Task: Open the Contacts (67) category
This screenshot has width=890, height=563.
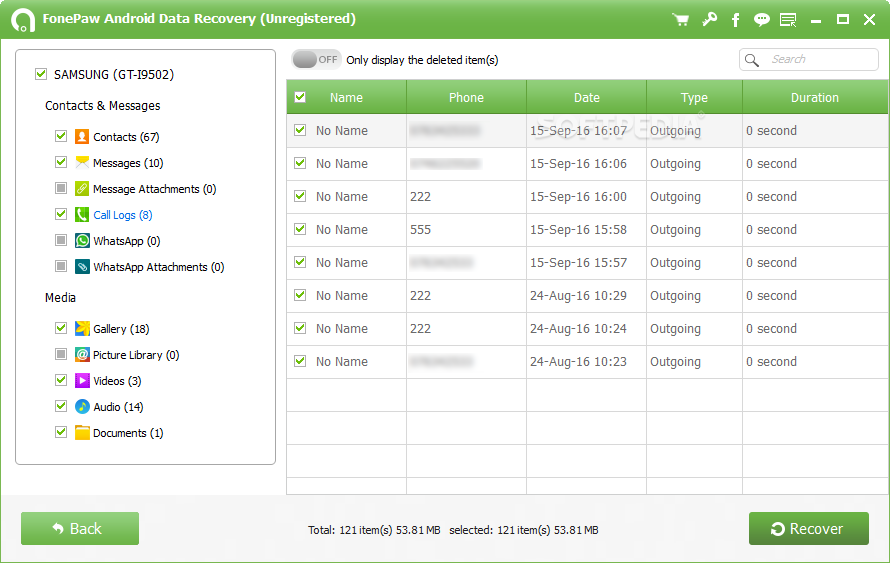Action: (x=126, y=137)
